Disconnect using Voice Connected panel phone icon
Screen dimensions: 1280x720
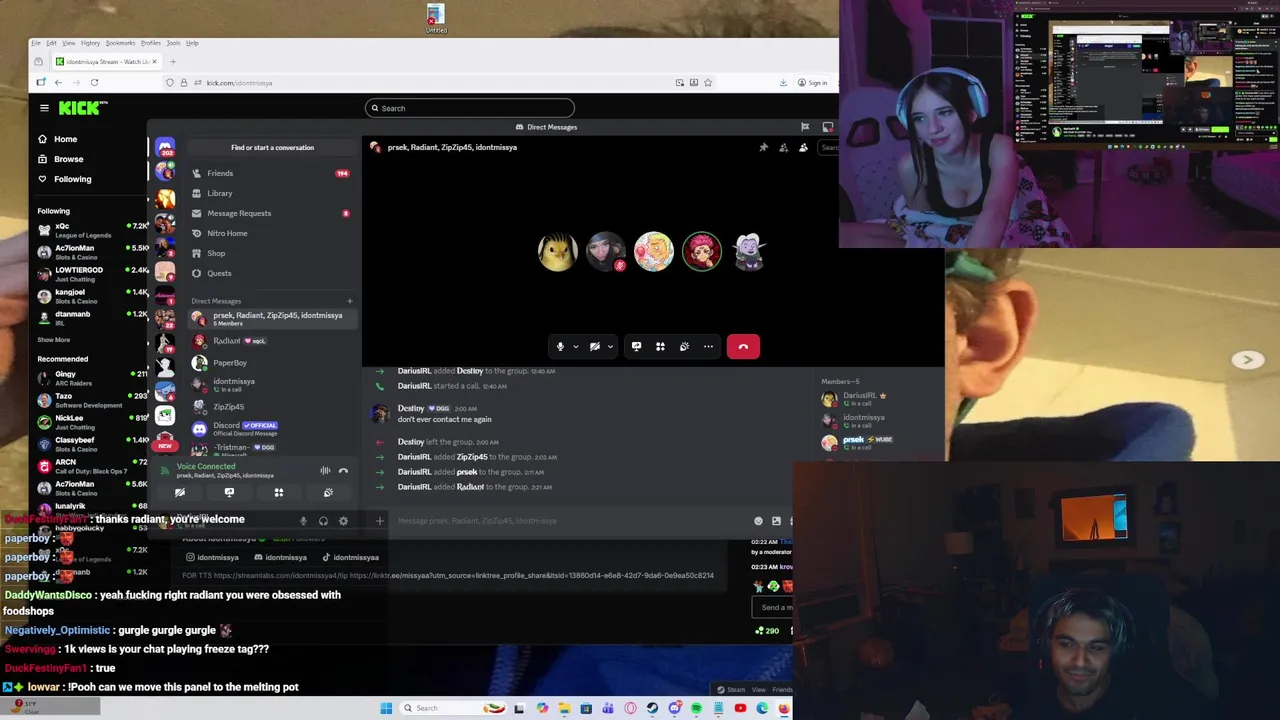click(343, 470)
